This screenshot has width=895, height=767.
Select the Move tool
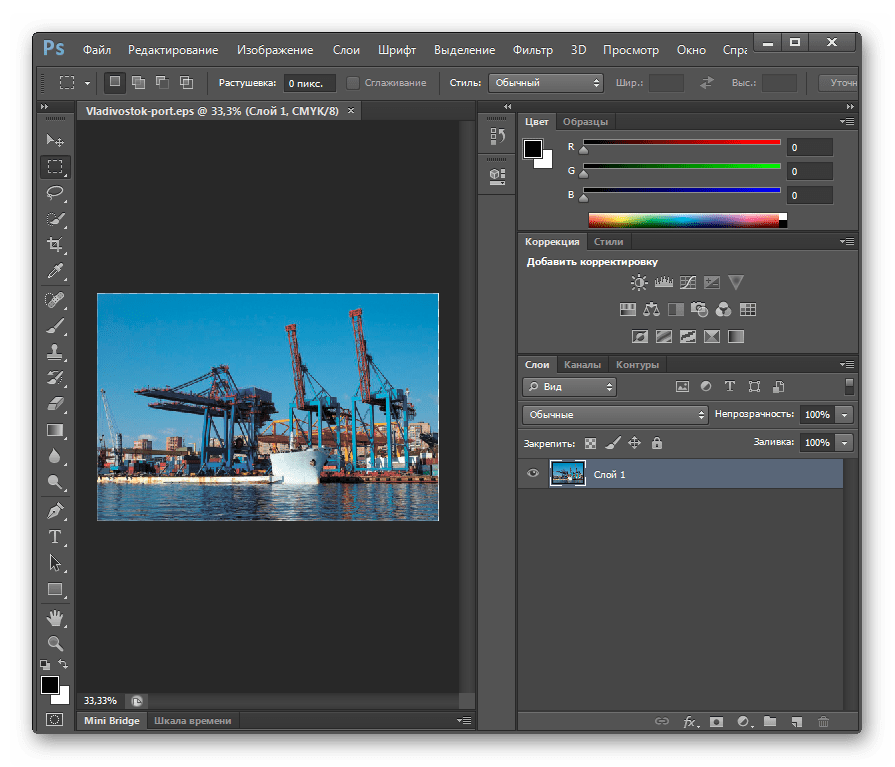pos(55,140)
